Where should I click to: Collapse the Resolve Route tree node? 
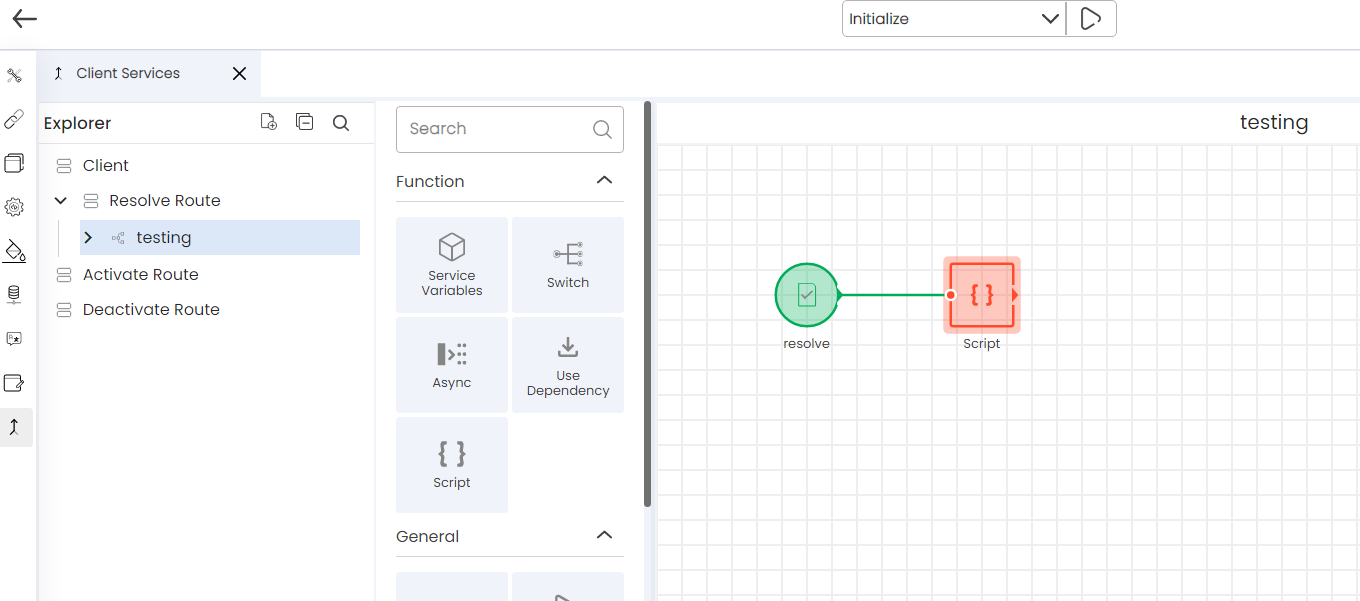click(x=61, y=201)
